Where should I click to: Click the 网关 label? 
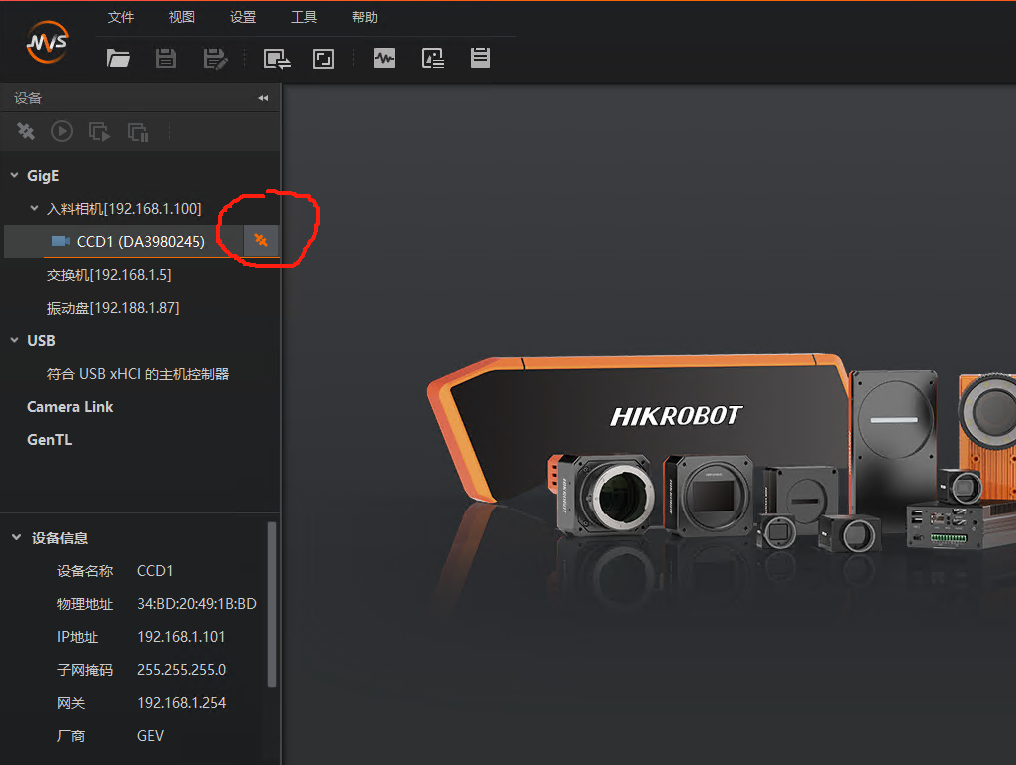(x=71, y=703)
